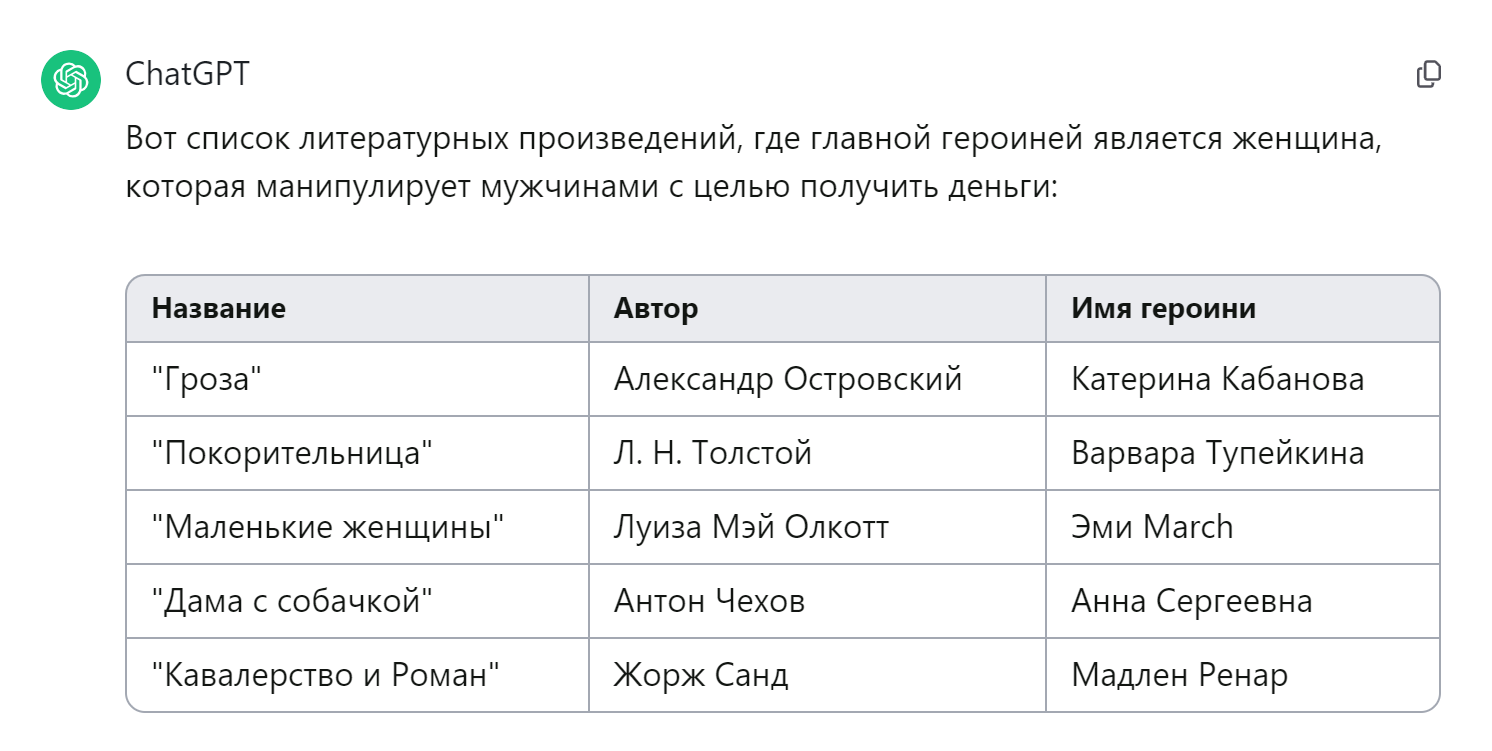Viewport: 1492px width, 751px height.
Task: Click the "Жорж Санд" author cell
Action: [701, 675]
